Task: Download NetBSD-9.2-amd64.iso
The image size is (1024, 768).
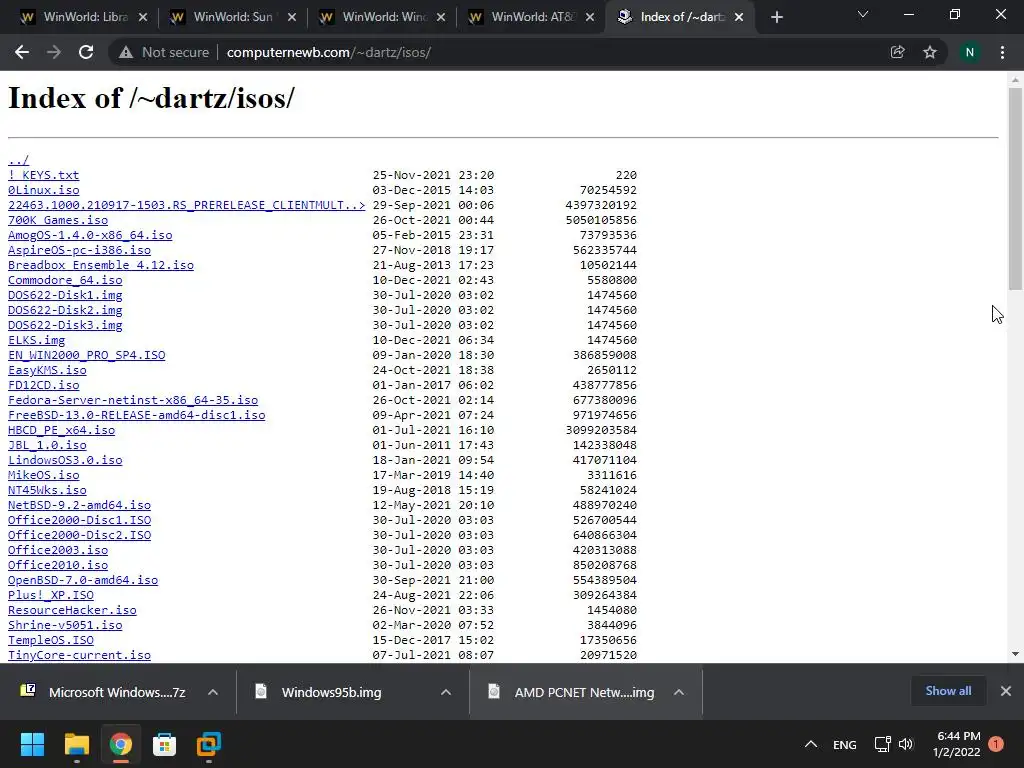Action: pos(79,505)
